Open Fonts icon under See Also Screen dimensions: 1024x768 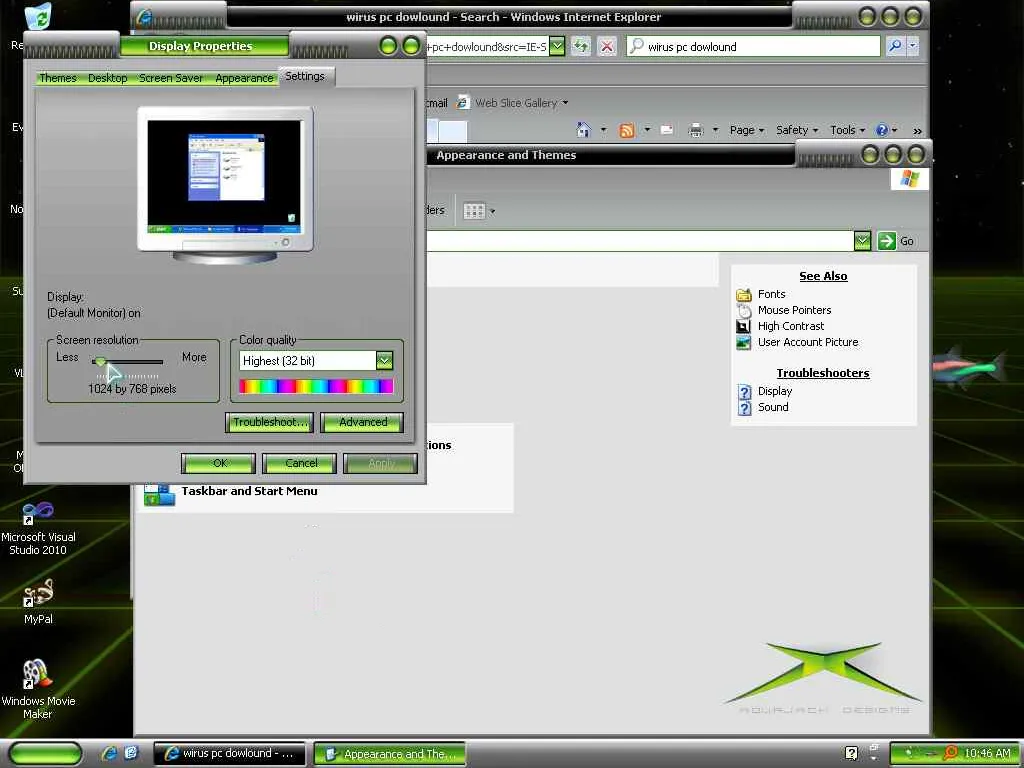pos(744,295)
